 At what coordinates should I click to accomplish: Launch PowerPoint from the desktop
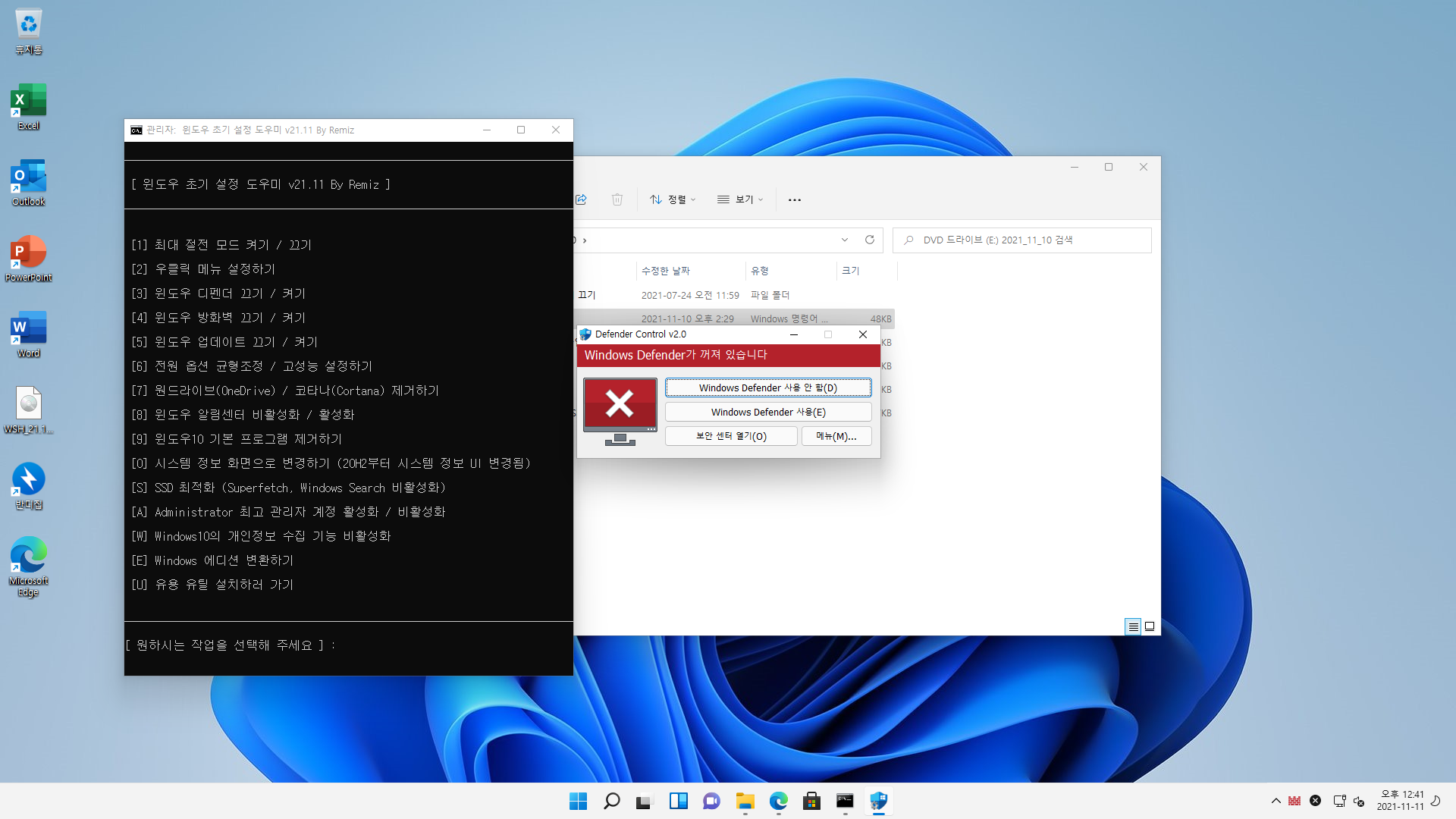[x=28, y=259]
